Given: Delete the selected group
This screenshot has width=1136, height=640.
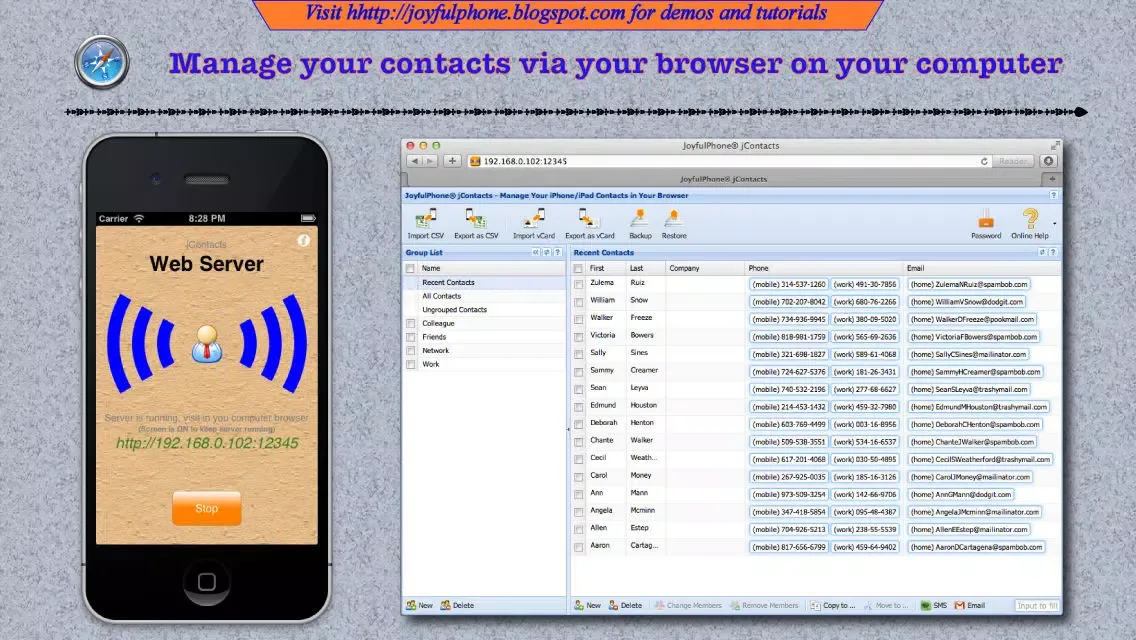Looking at the screenshot, I should [457, 605].
